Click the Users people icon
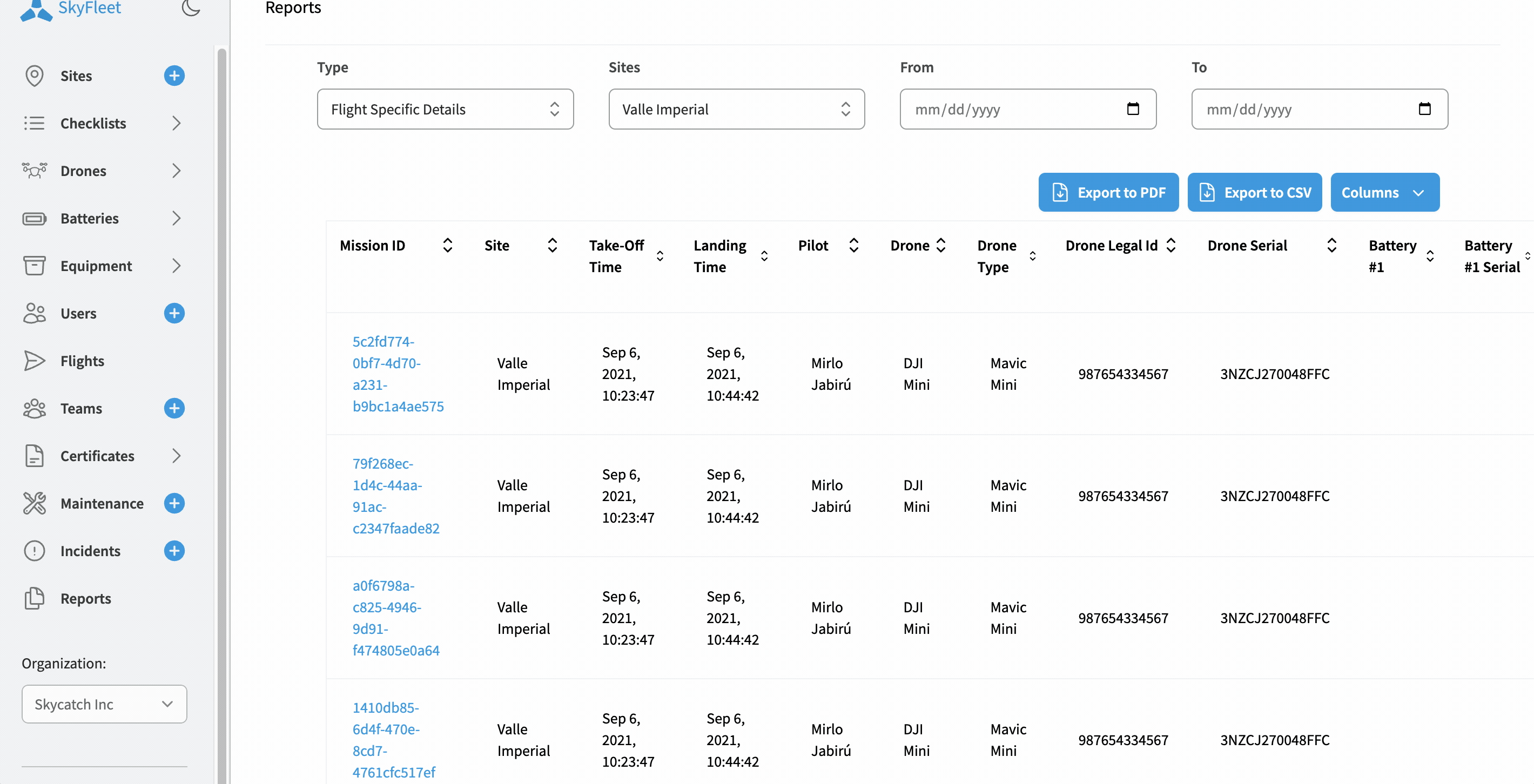 click(35, 313)
